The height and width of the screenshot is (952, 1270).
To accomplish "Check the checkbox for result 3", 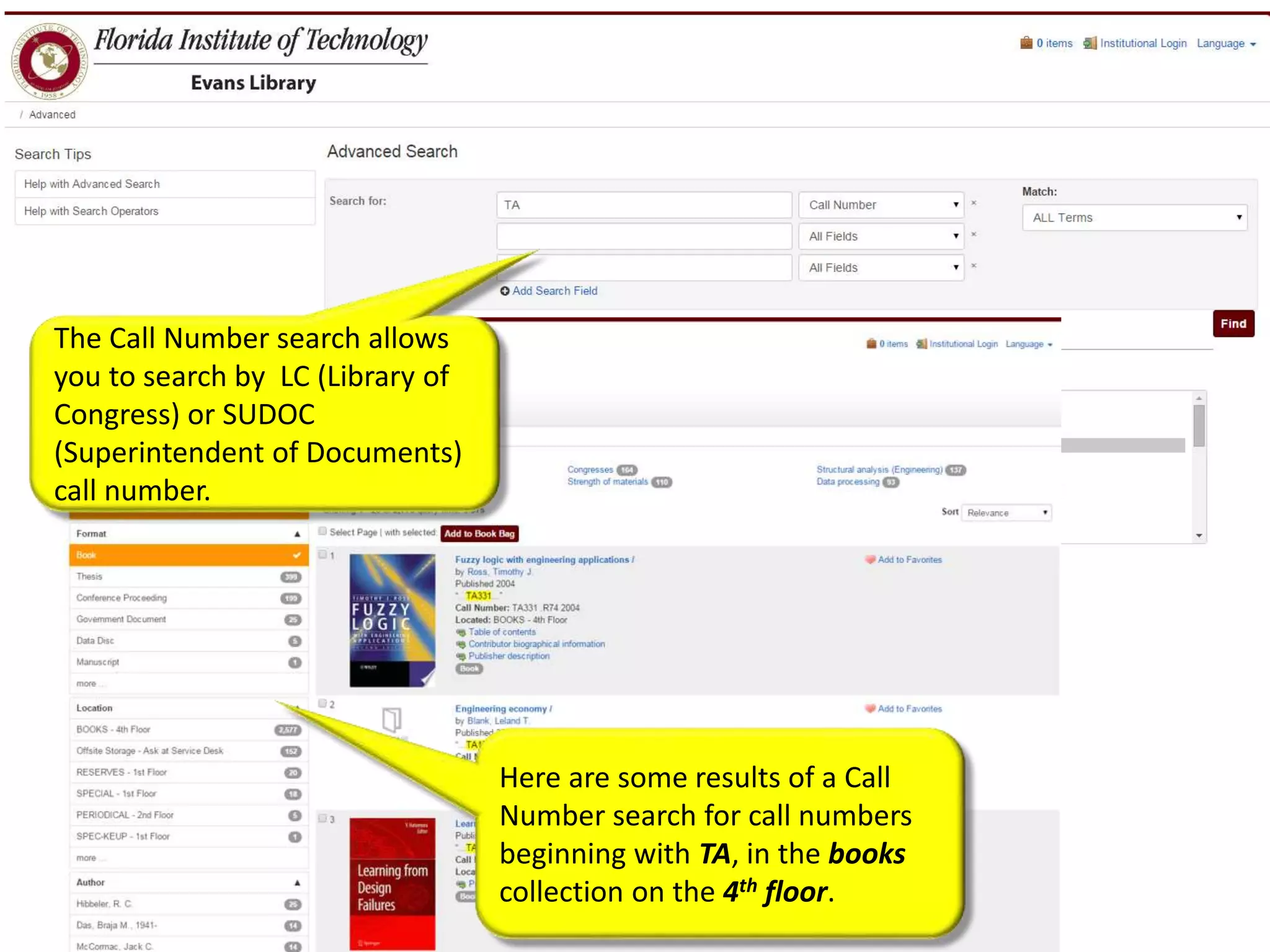I will (322, 818).
